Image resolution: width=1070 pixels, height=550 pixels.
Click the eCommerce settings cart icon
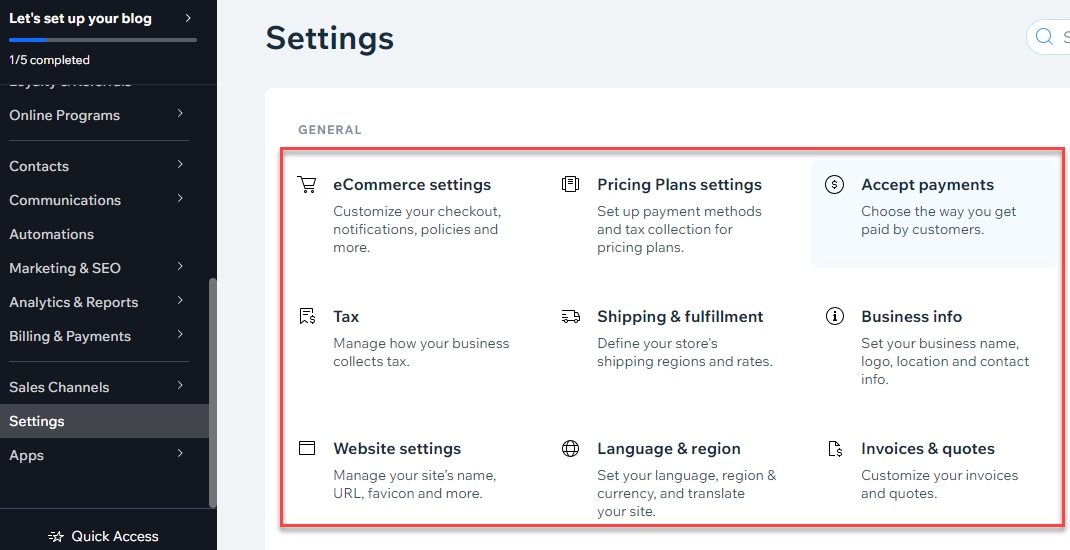click(307, 185)
